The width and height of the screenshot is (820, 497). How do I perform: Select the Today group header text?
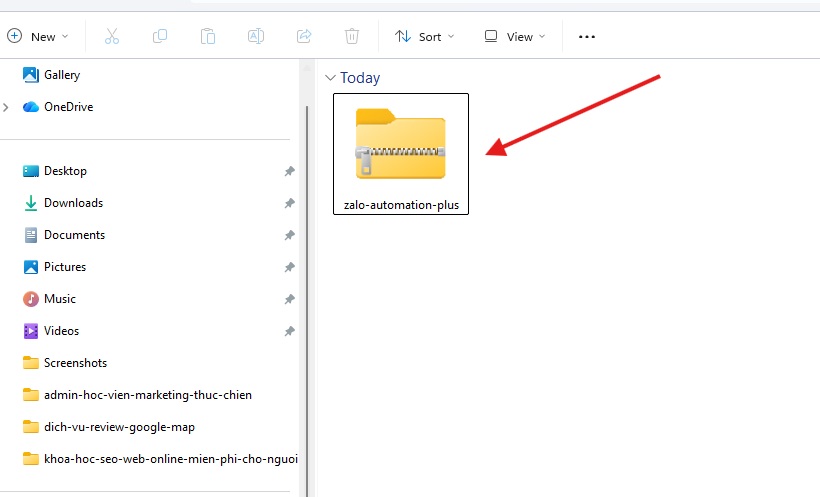360,78
